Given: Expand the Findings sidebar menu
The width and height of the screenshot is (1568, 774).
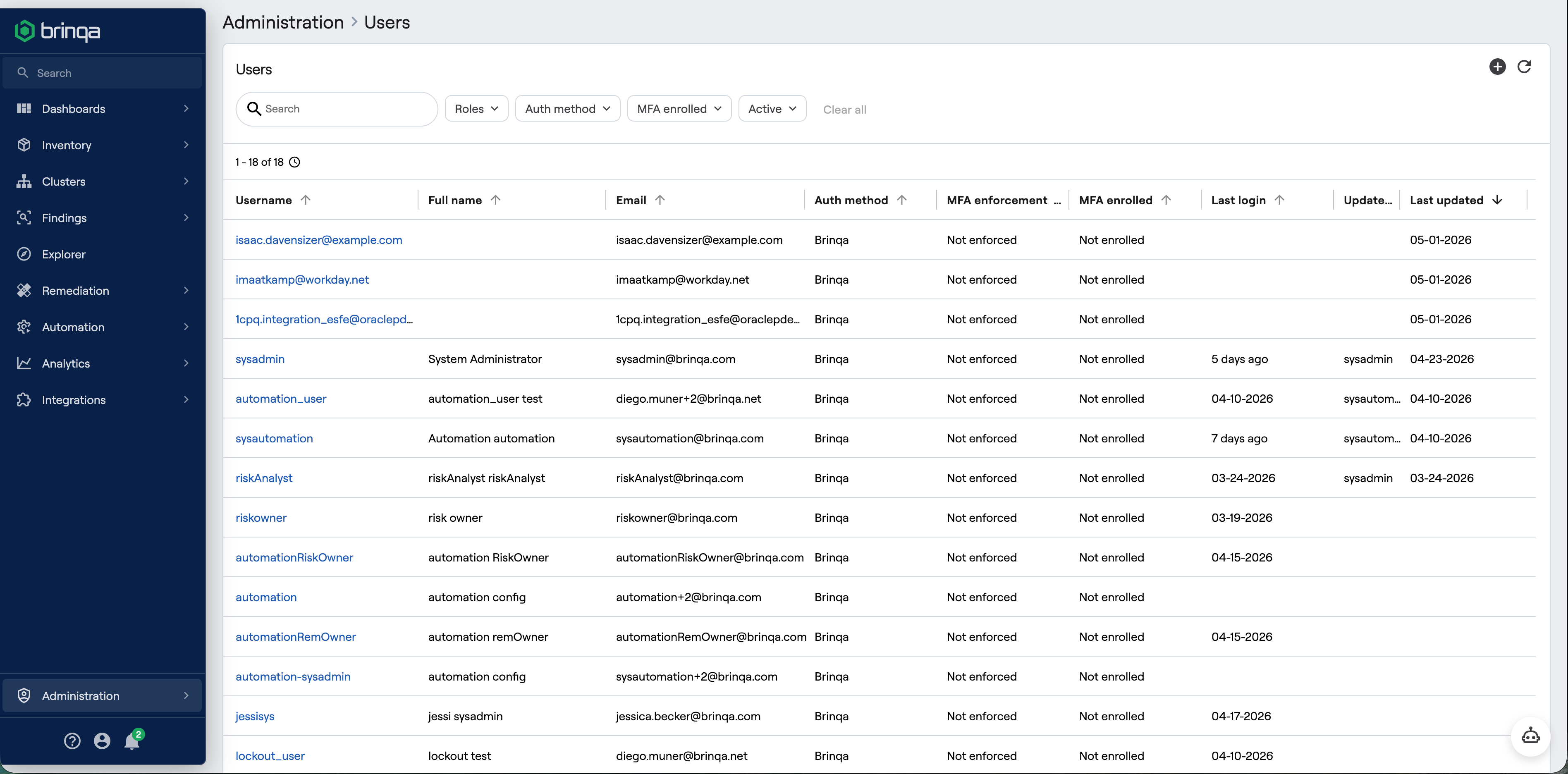Looking at the screenshot, I should point(102,218).
